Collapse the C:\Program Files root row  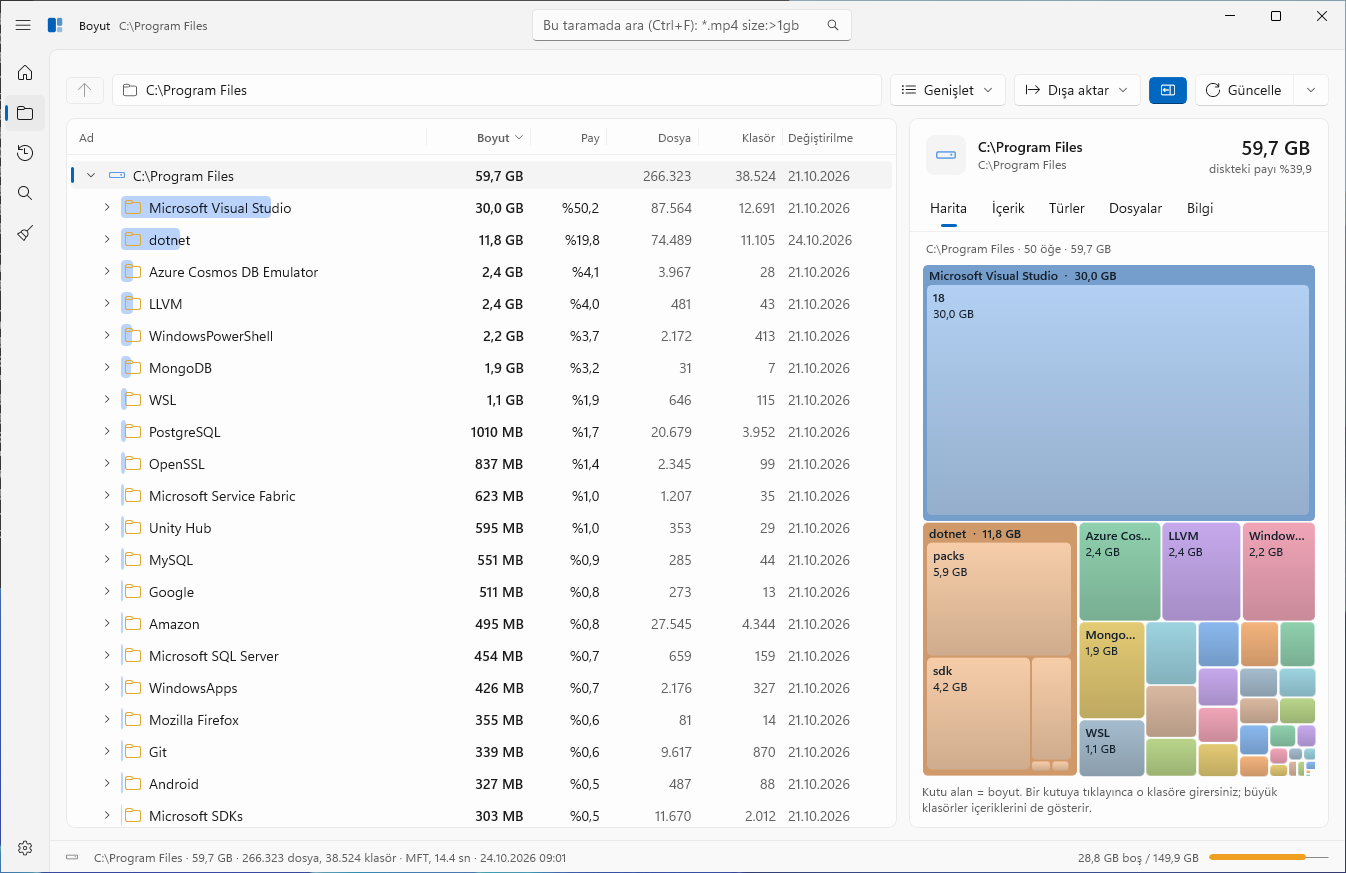coord(91,176)
